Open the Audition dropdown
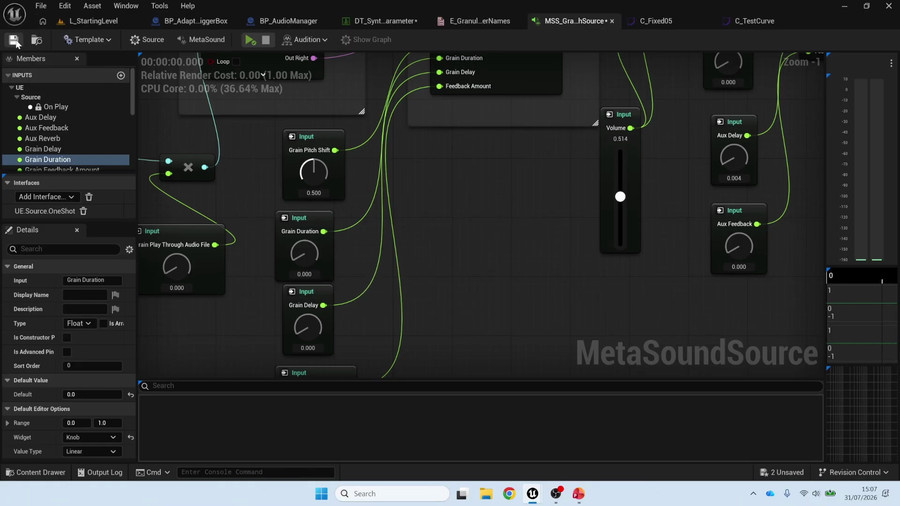 click(x=305, y=40)
